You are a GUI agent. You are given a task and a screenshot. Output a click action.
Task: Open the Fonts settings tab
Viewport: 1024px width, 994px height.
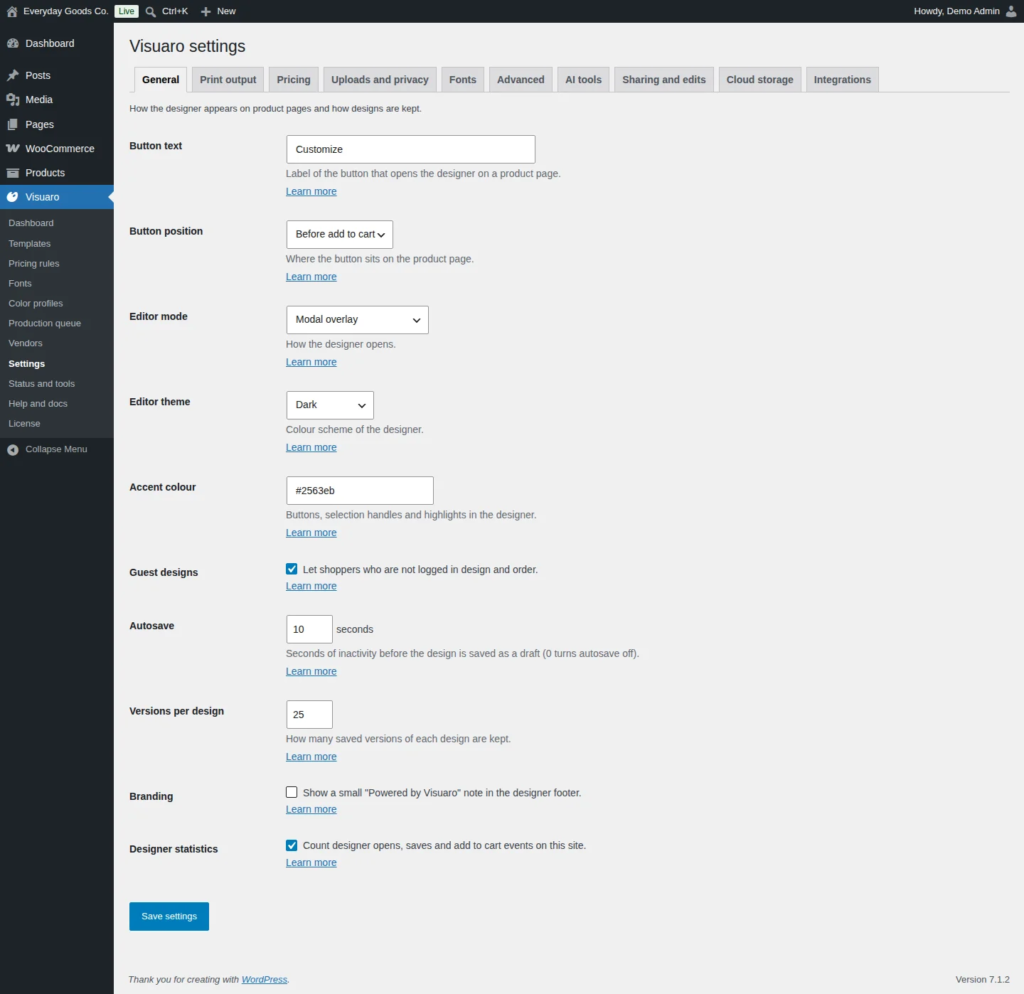tap(462, 80)
